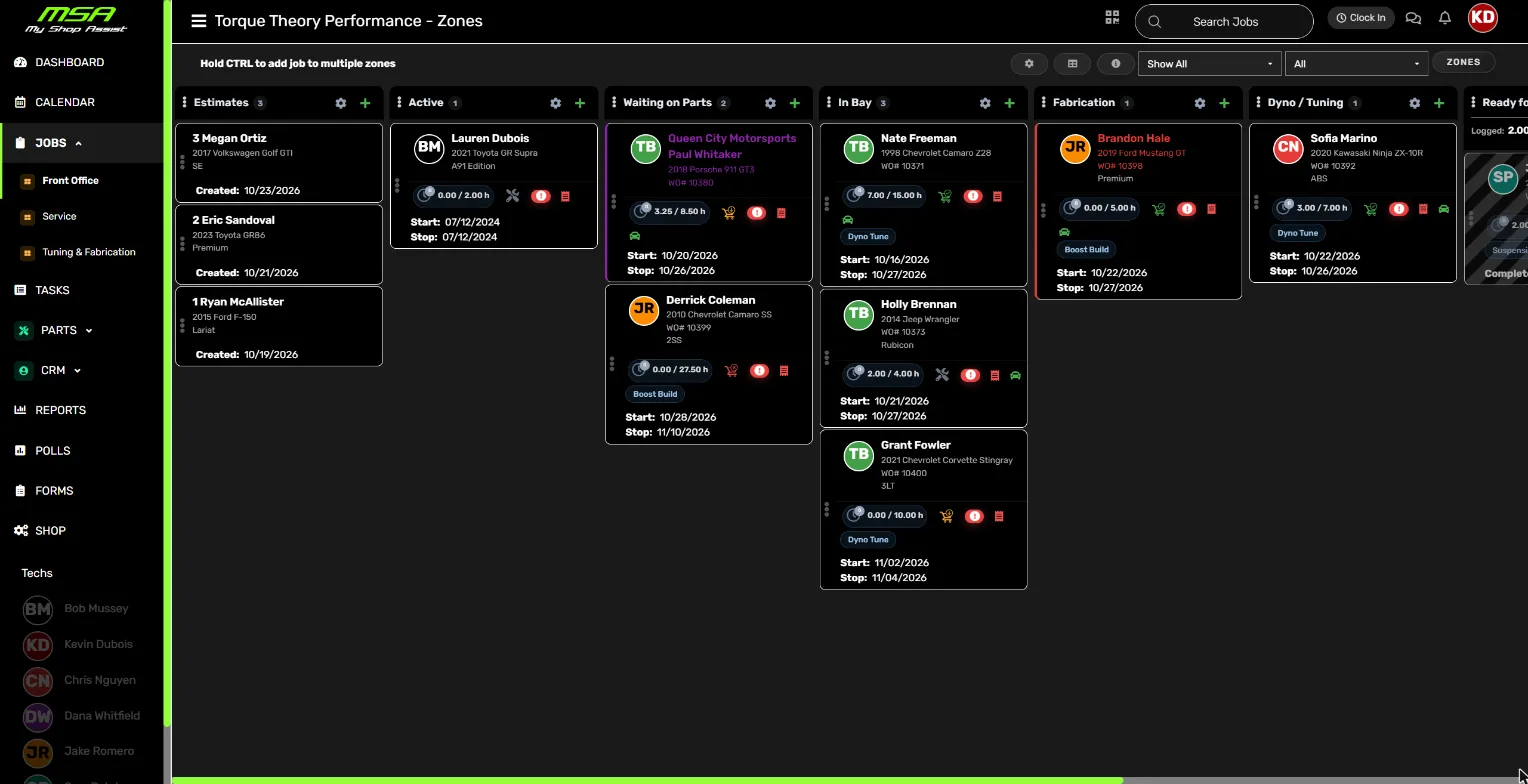Click the green car icon on Holly Brennan's card
1528x784 pixels.
(1015, 375)
